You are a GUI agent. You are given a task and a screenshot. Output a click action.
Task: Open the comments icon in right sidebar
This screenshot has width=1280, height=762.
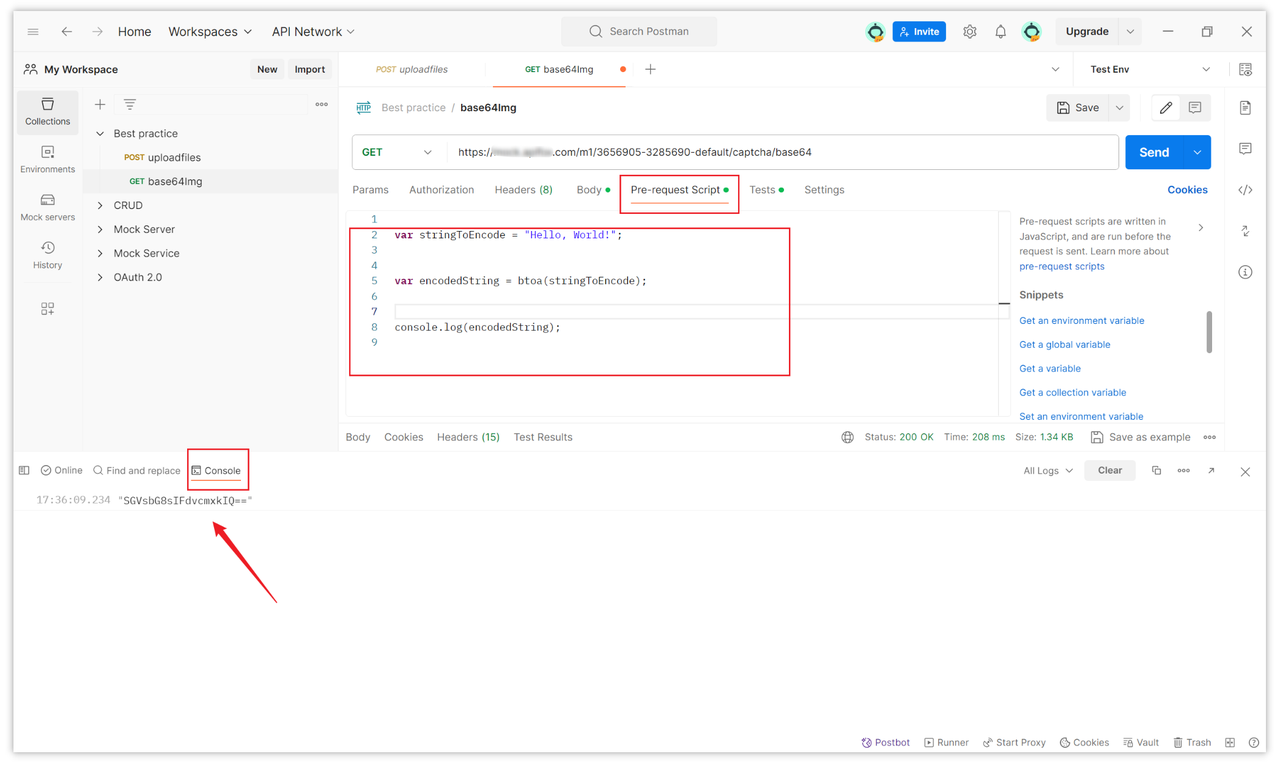(x=1245, y=148)
